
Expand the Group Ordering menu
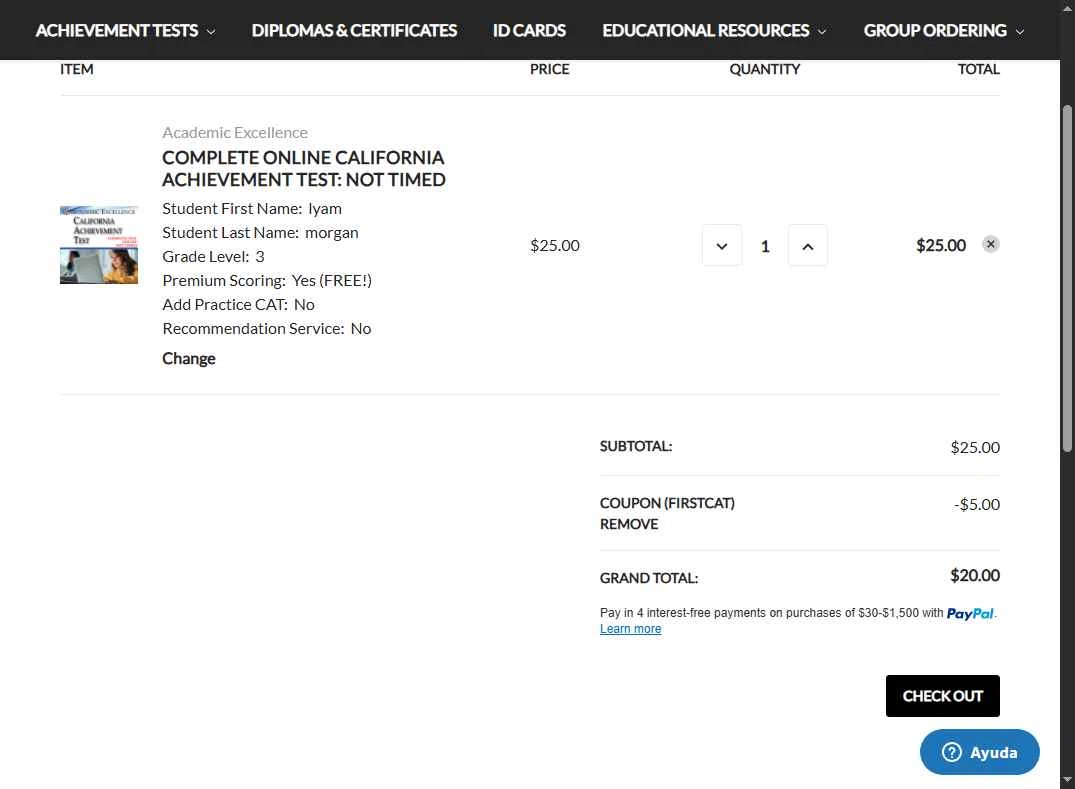[x=943, y=31]
